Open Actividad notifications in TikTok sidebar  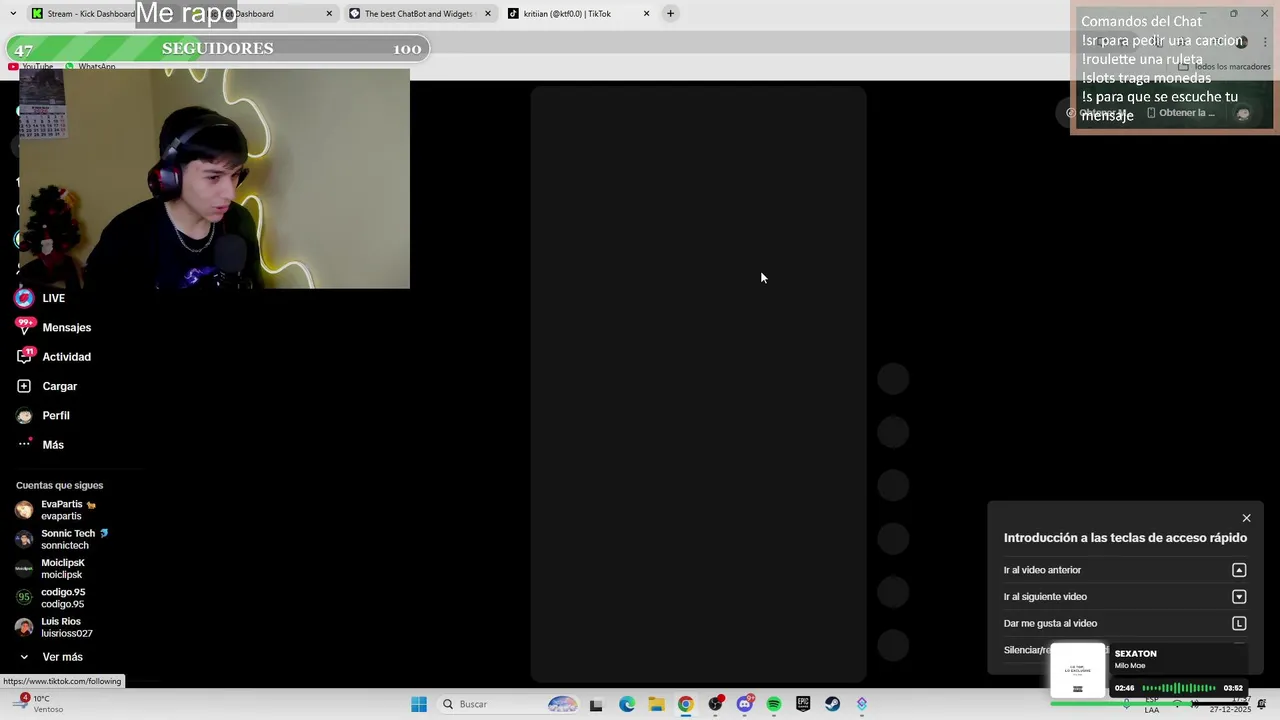[53, 357]
